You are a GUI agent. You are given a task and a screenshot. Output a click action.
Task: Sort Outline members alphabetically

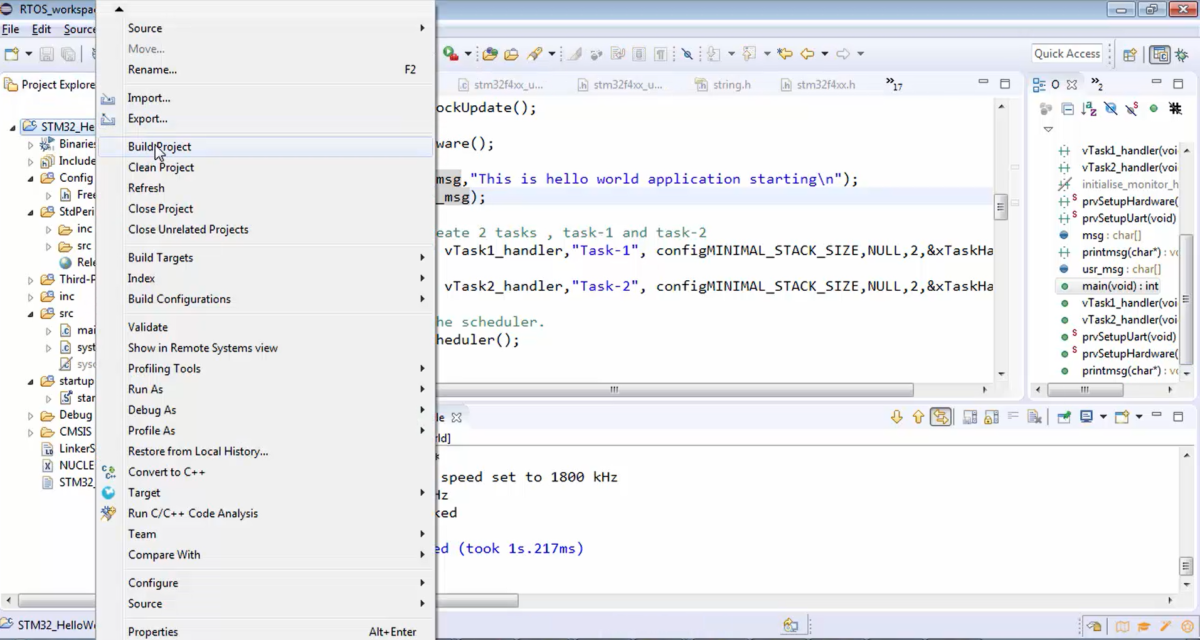click(1089, 110)
